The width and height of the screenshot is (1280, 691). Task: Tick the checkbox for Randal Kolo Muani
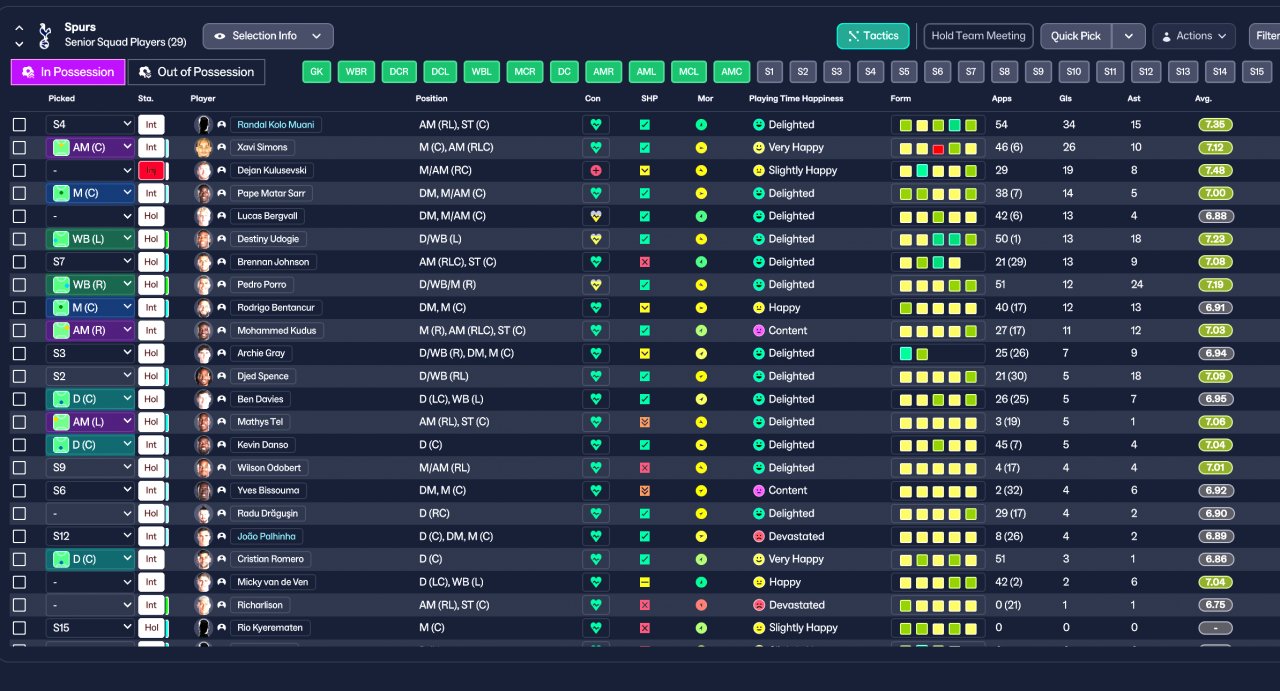point(19,125)
